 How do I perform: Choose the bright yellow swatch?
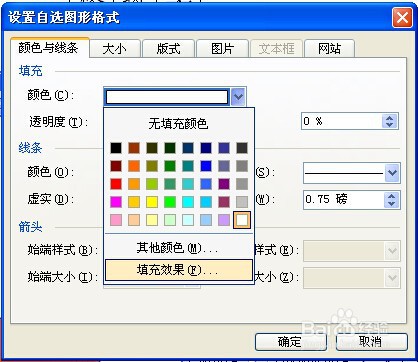coord(152,202)
